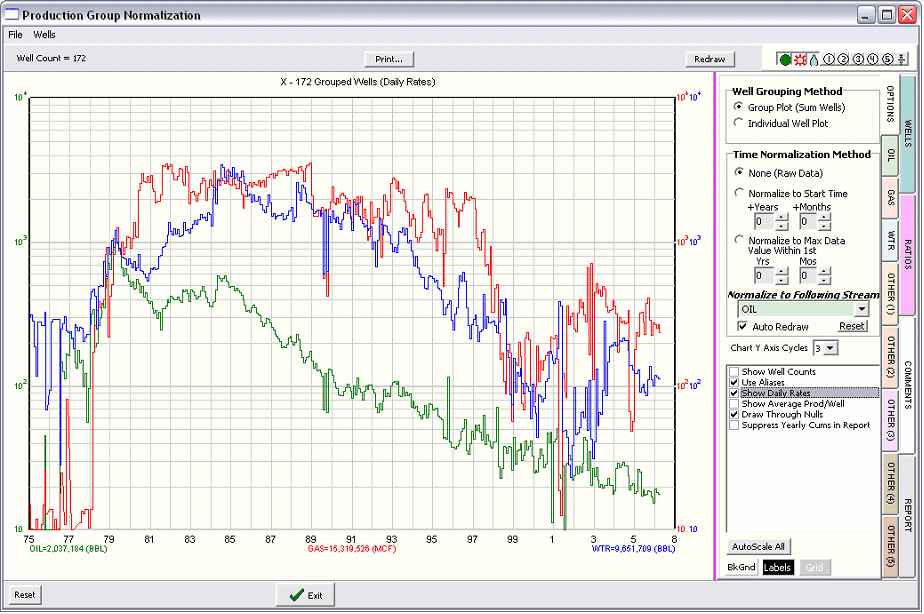Expand the Chart Y Axis Cycles dropdown
Viewport: 924px width, 614px height.
830,348
